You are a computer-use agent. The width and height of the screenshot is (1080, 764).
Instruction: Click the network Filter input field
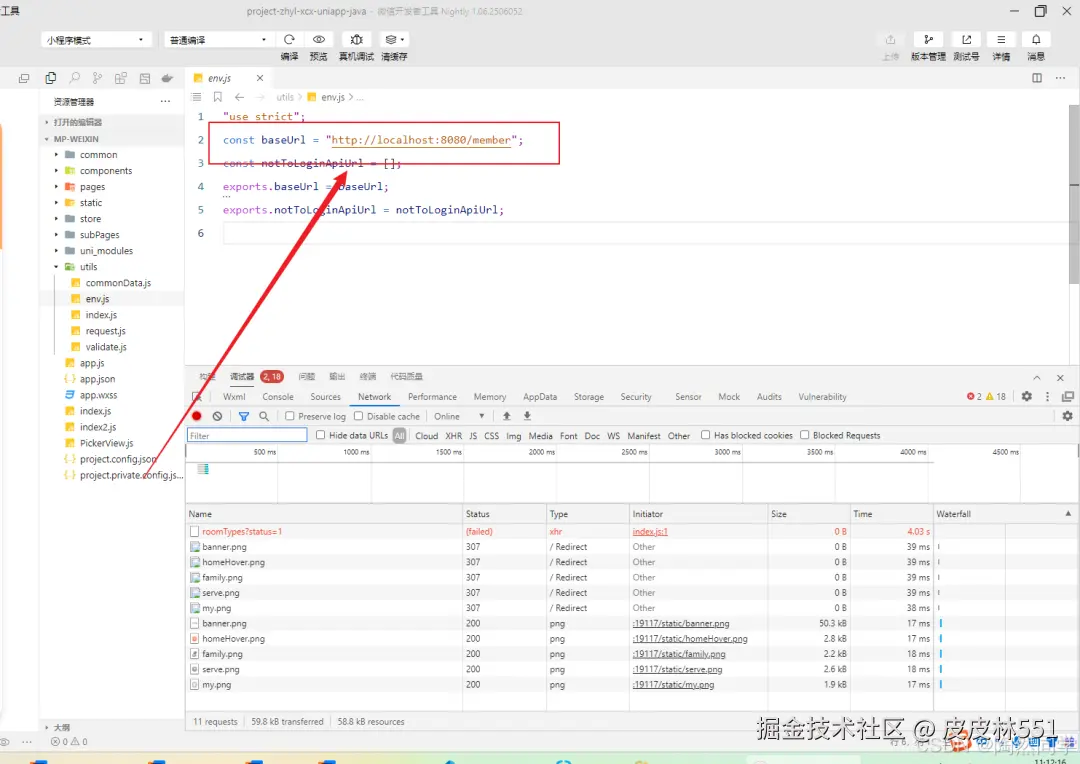coord(247,435)
